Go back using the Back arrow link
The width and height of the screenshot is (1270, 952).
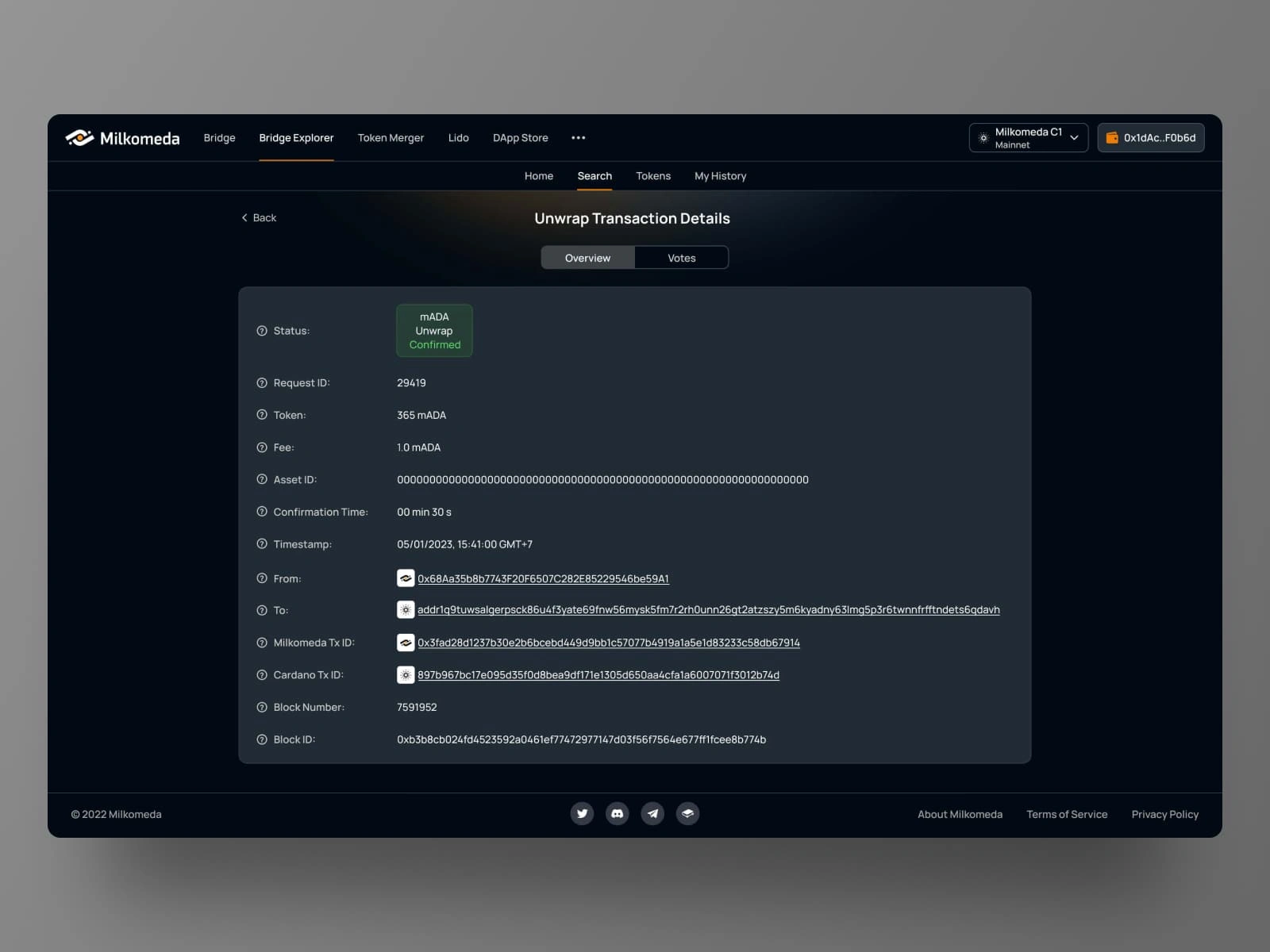click(259, 218)
